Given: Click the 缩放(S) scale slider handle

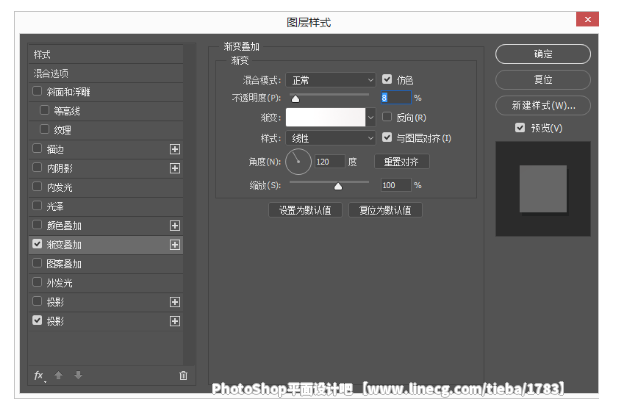Looking at the screenshot, I should click(x=338, y=185).
